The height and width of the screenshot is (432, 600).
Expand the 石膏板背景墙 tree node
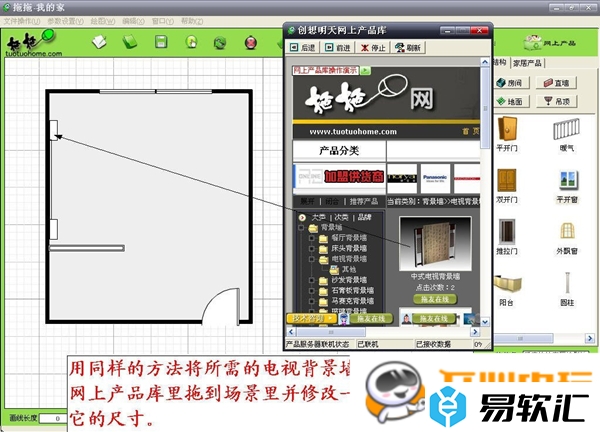coord(311,291)
